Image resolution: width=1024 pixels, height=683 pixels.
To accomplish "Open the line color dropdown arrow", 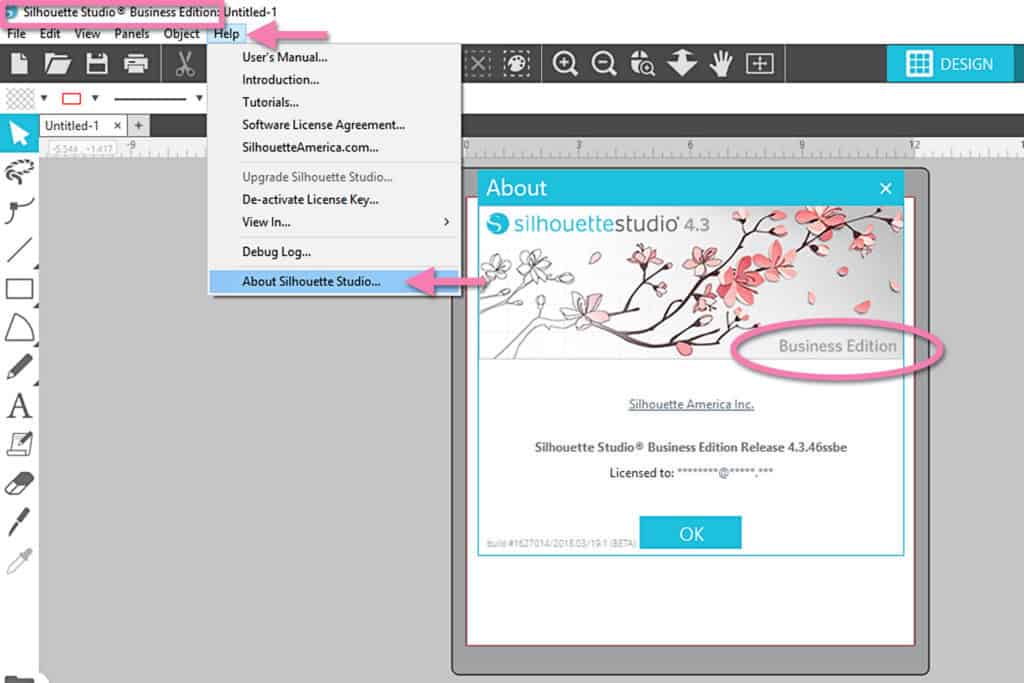I will click(95, 99).
